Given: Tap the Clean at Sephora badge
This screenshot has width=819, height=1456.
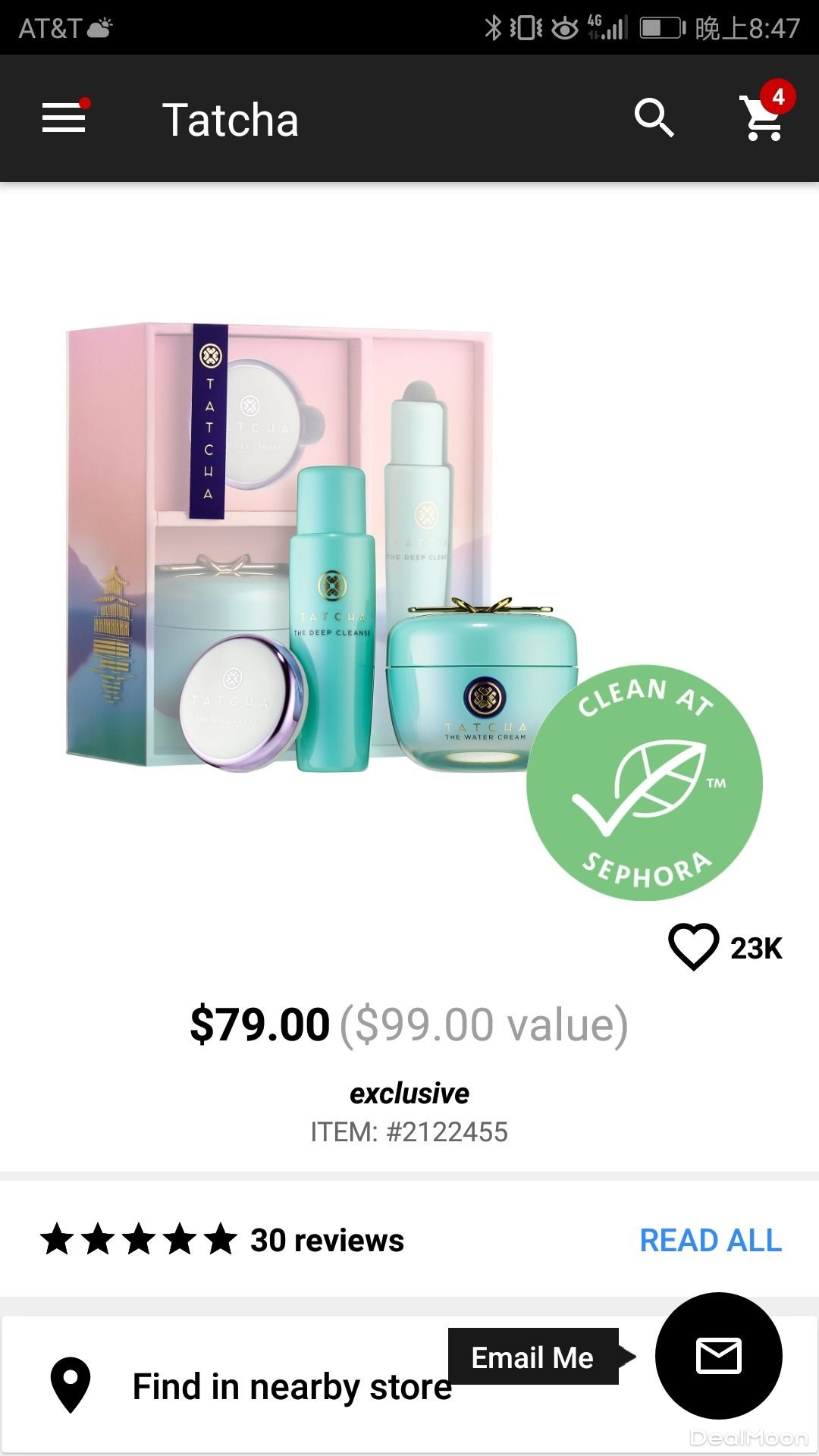Looking at the screenshot, I should click(645, 783).
